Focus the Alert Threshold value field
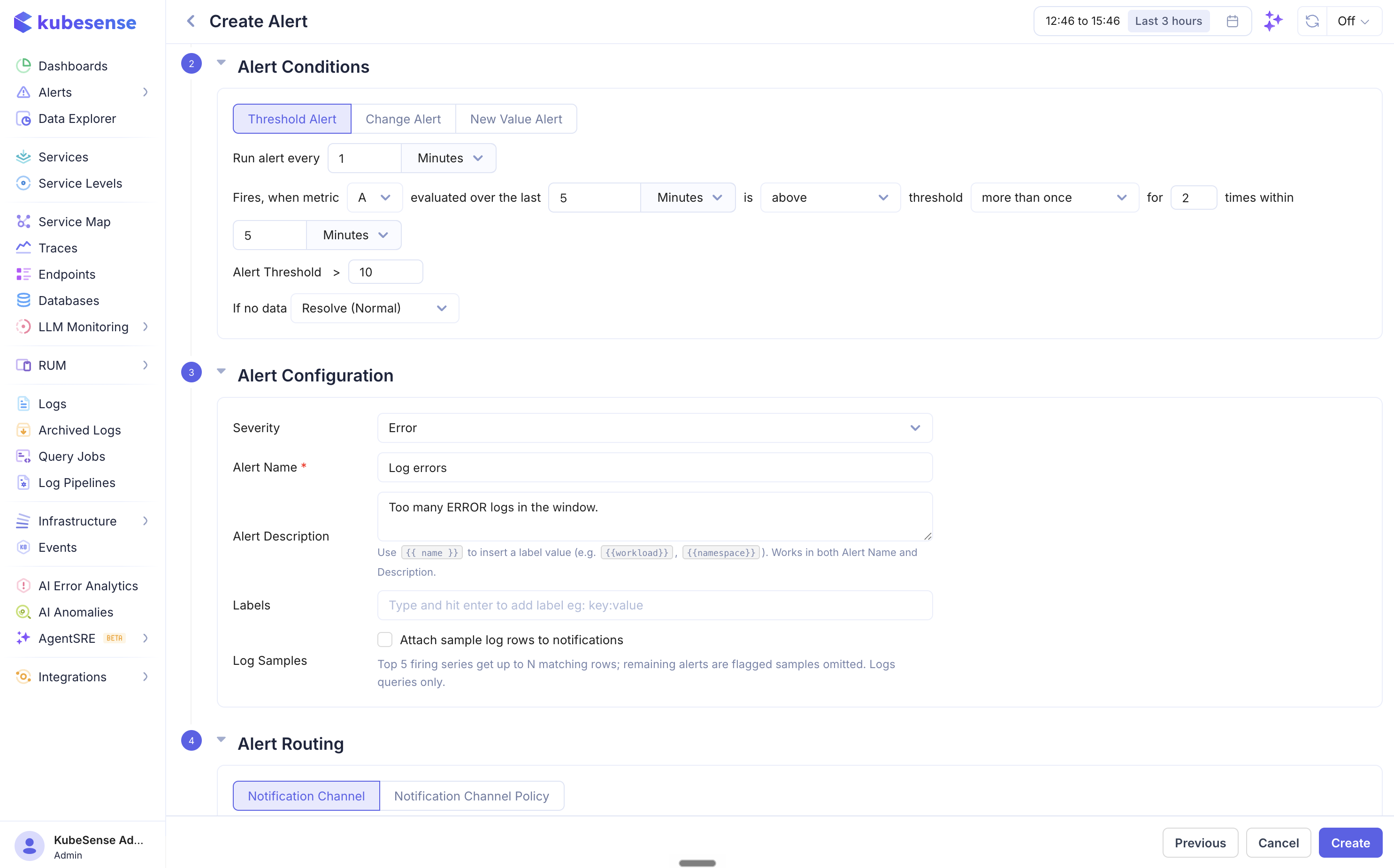Screen dimensions: 1394x868 tap(385, 272)
